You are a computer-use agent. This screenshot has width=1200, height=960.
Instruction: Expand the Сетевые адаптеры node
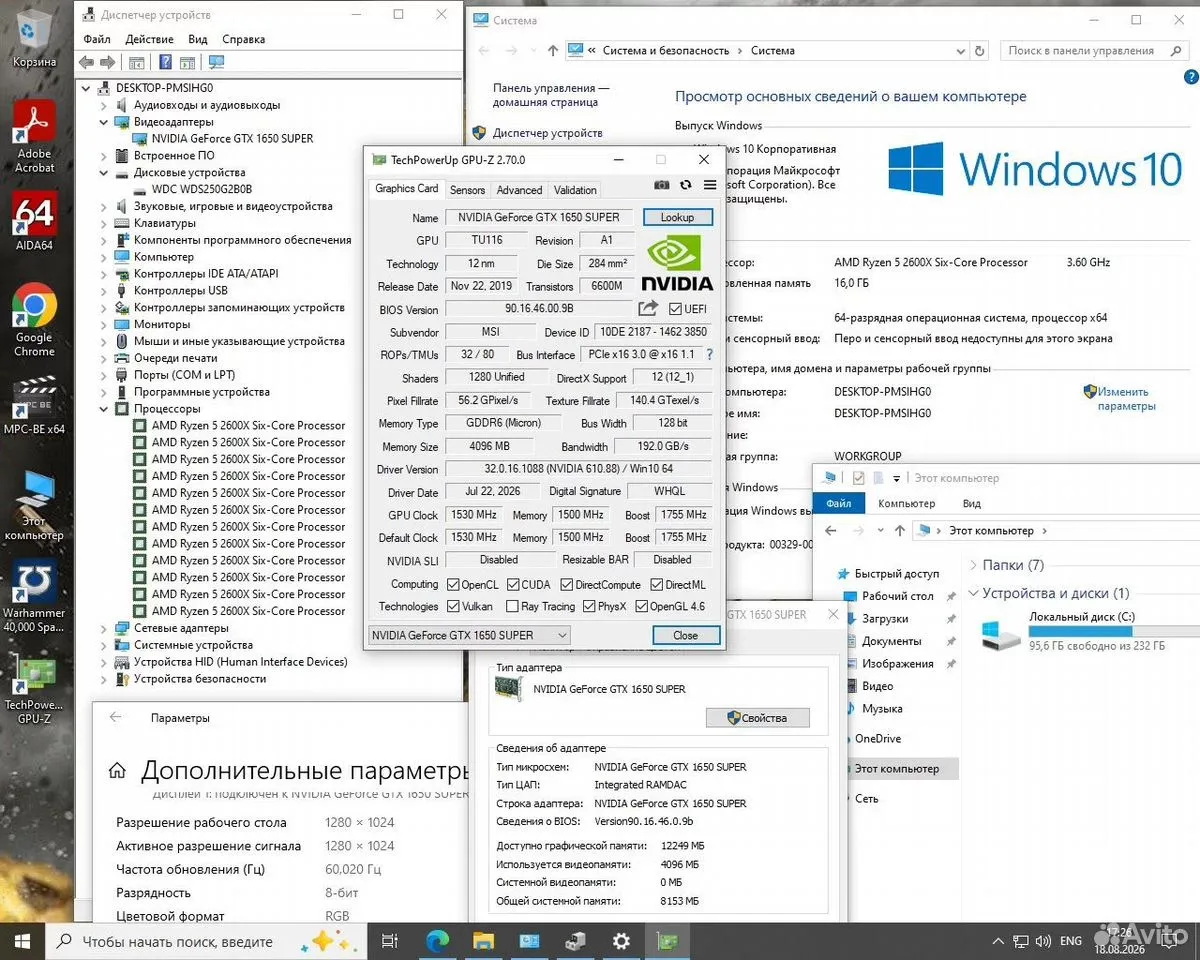tap(103, 628)
